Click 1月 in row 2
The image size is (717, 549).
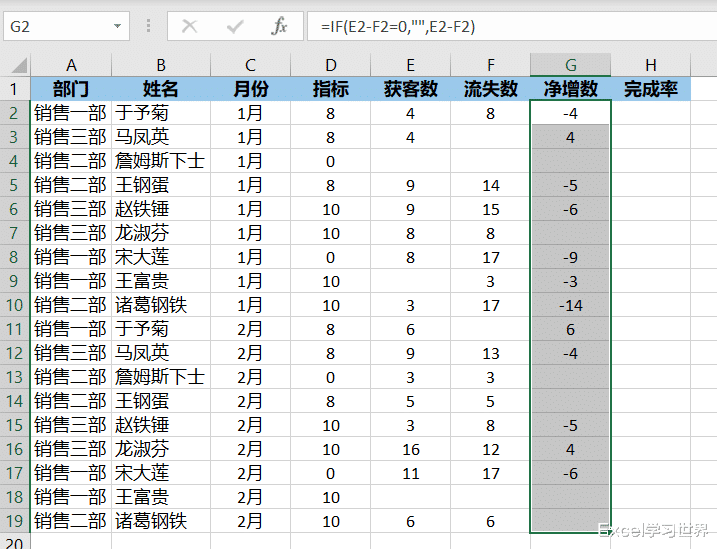tap(250, 113)
